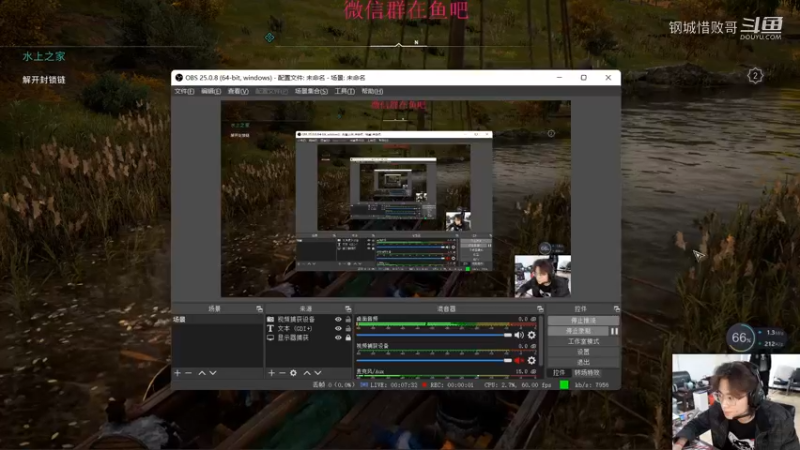
Task: Click the LIVE timer in status bar
Action: 393,385
